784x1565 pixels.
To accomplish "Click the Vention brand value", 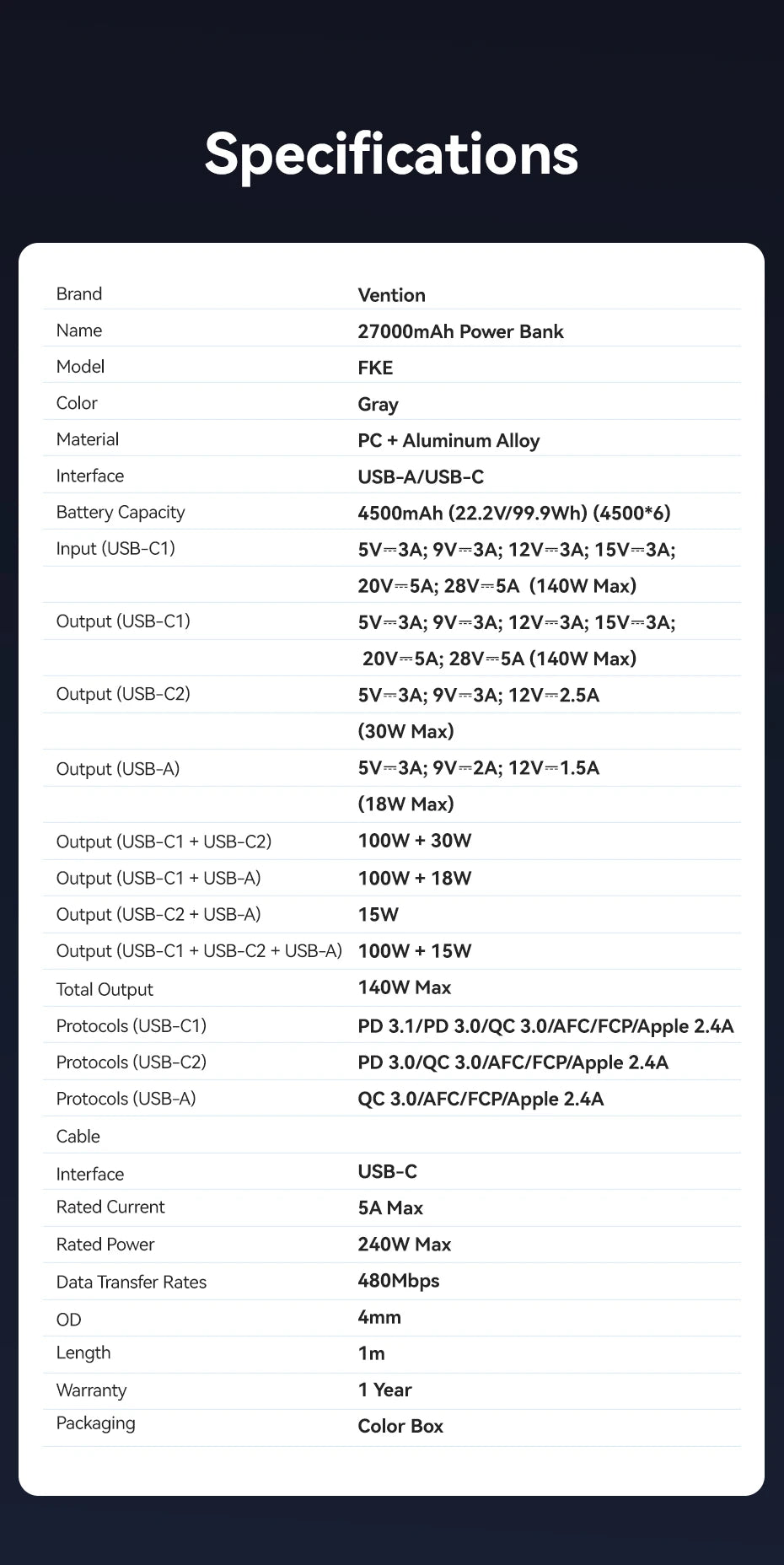I will pyautogui.click(x=391, y=295).
